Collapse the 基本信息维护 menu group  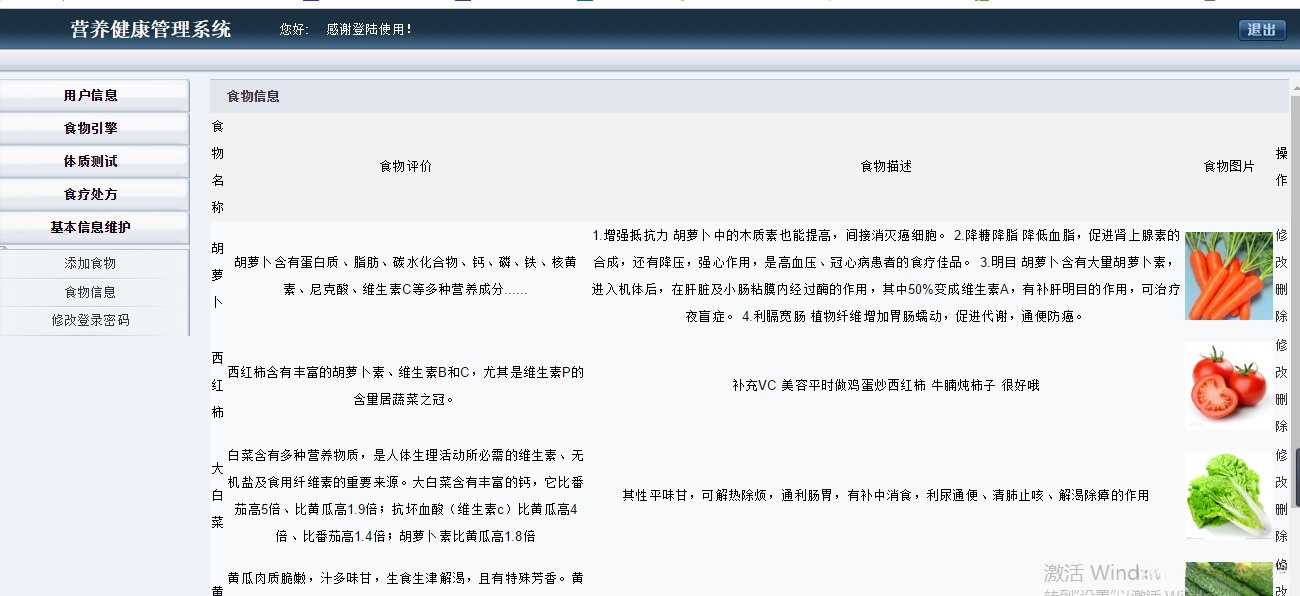[x=94, y=227]
